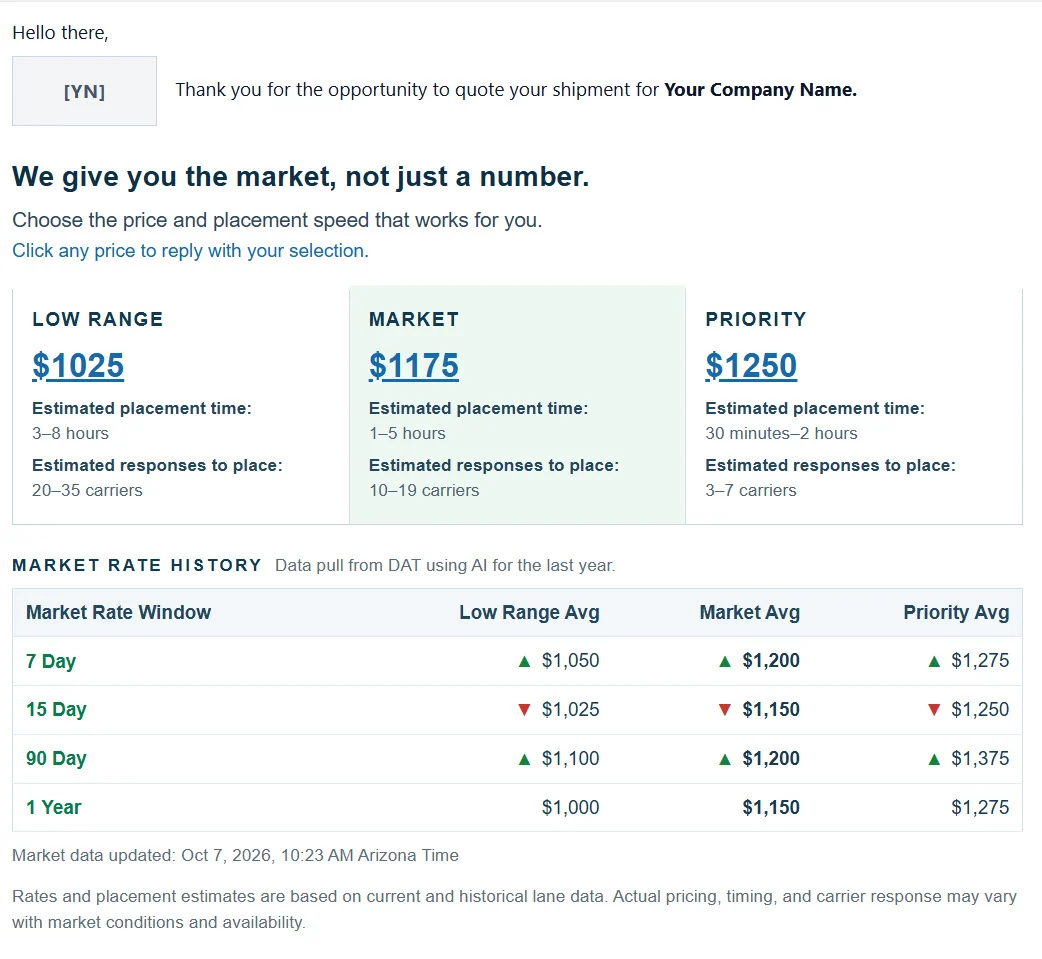Screen dimensions: 1042x959
Task: Click the PRIORITY card heading
Action: click(756, 319)
